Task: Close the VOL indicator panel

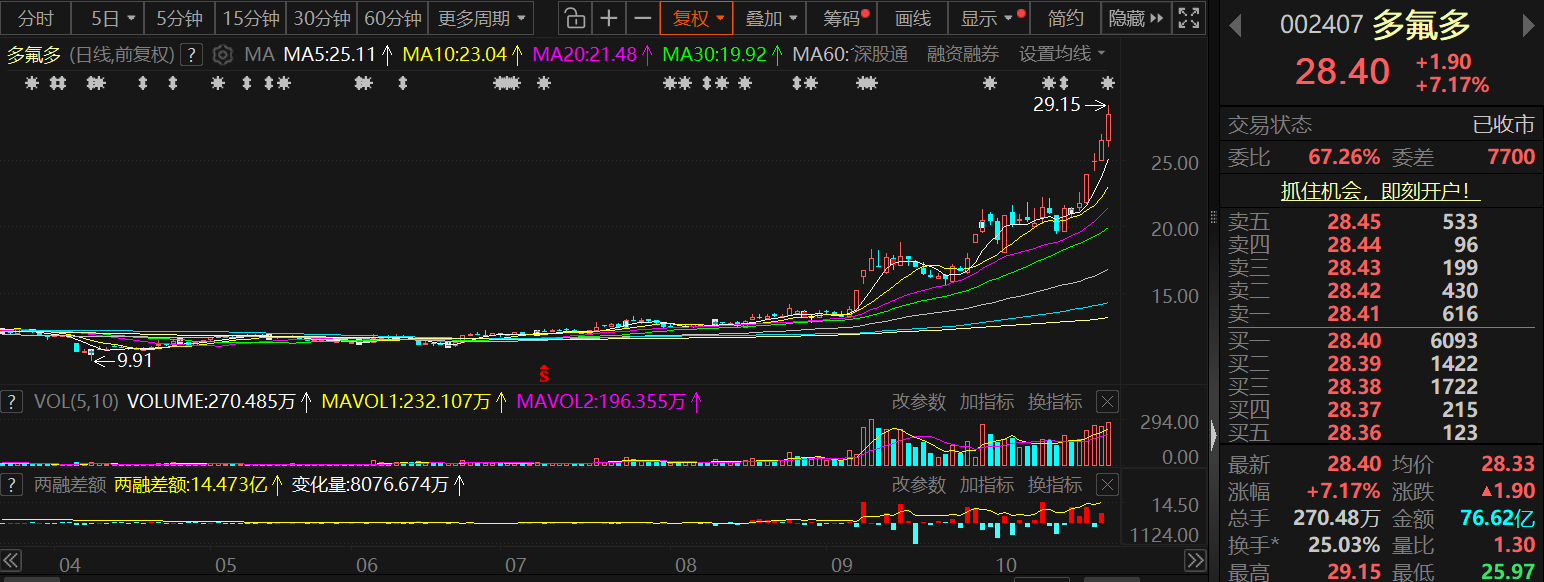Action: click(x=1107, y=402)
